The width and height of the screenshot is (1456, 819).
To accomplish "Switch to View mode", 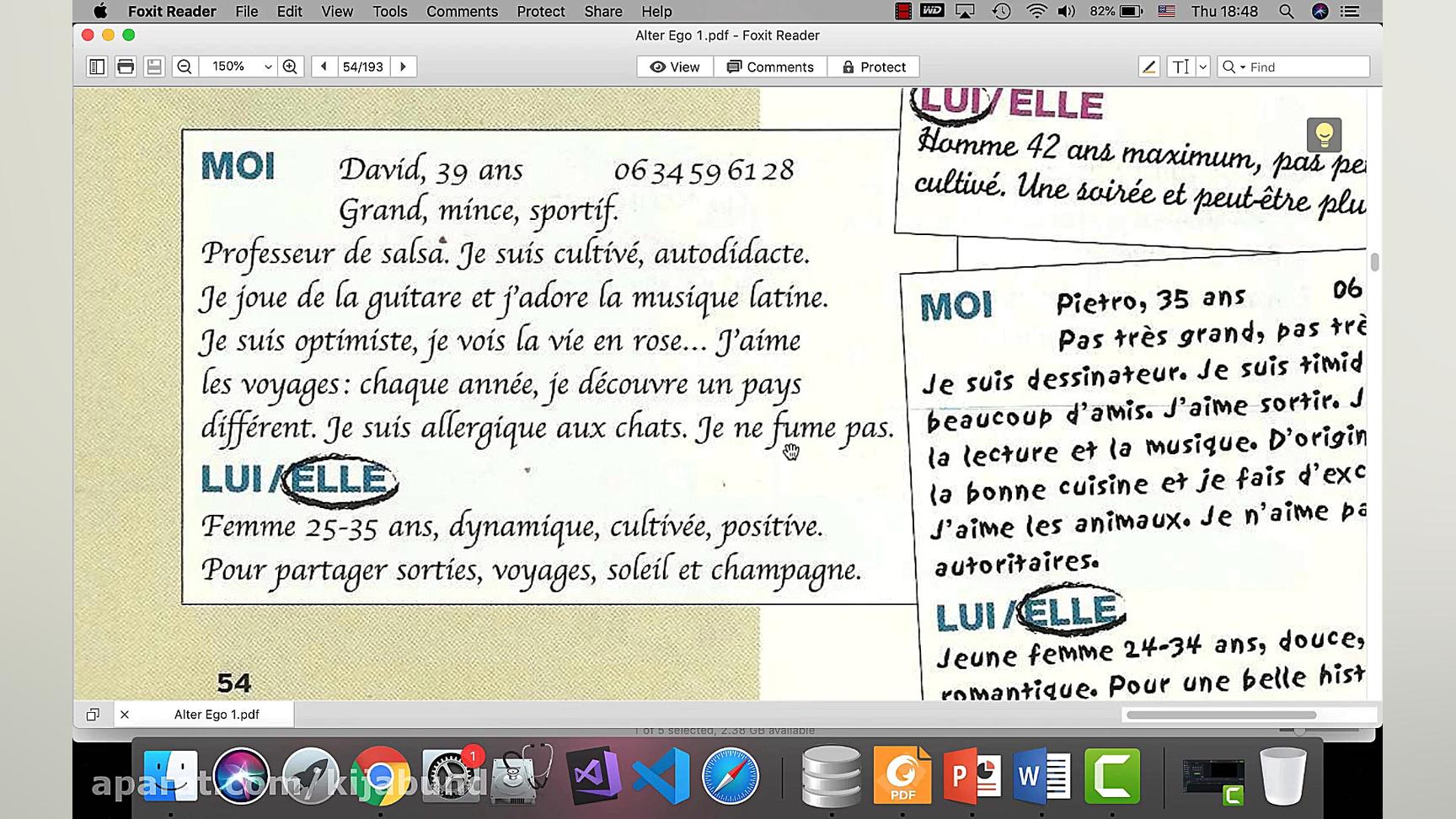I will tap(675, 67).
